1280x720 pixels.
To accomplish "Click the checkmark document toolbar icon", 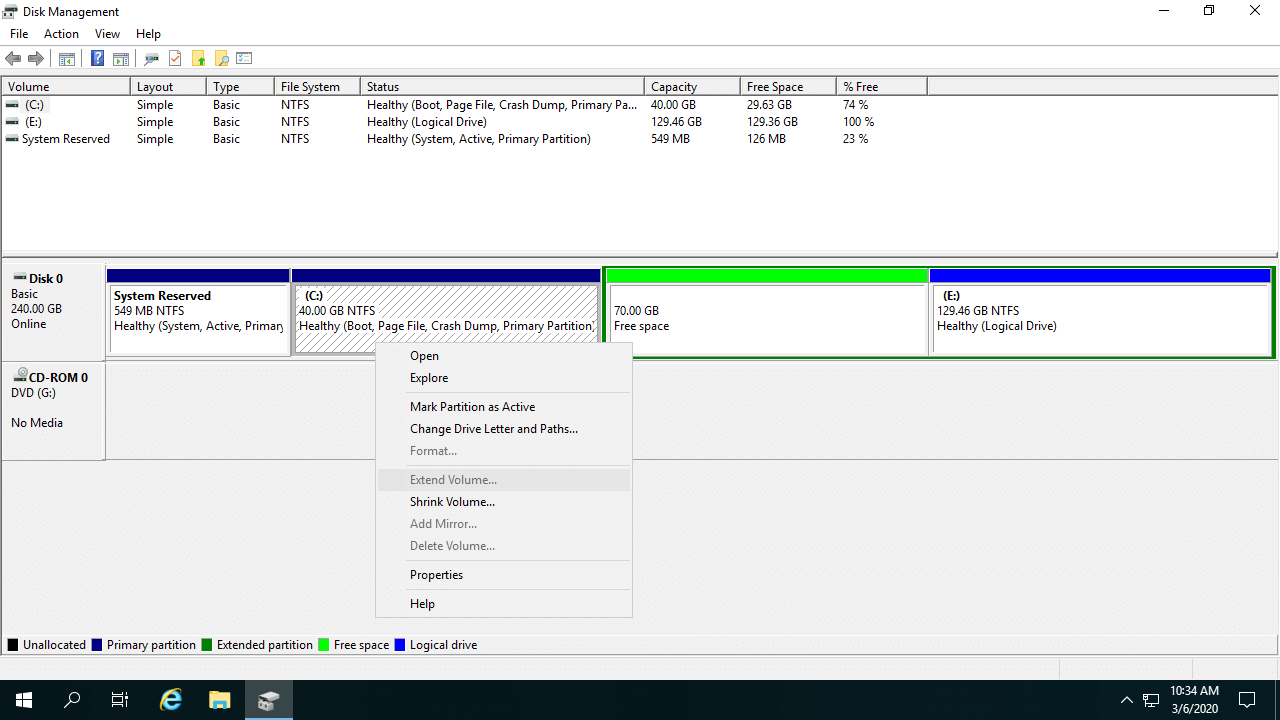I will [175, 58].
